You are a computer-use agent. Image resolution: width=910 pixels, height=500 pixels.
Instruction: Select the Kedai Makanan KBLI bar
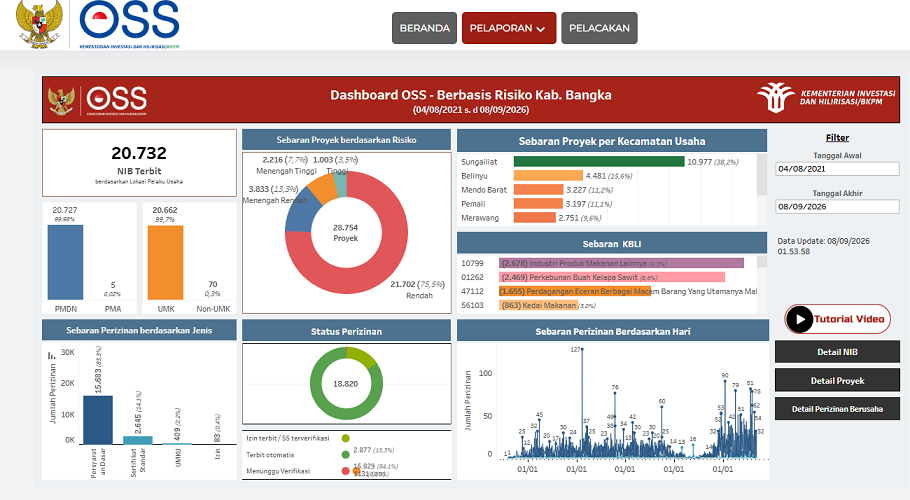[x=538, y=305]
